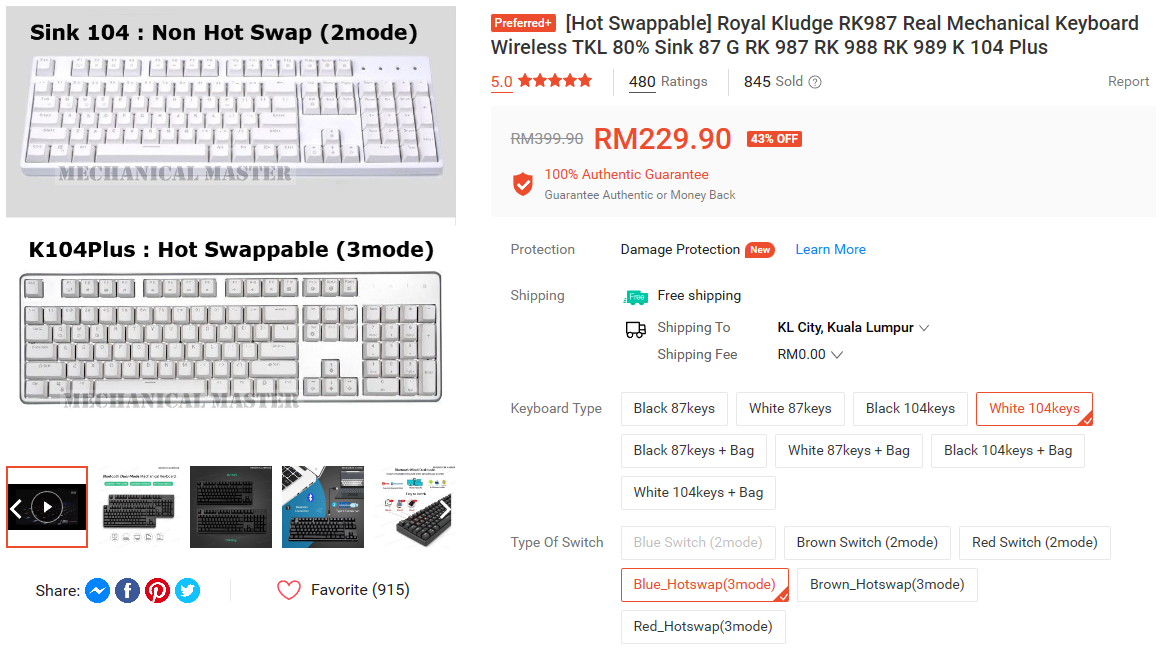Pick Red Switch (2mode) option
The height and width of the screenshot is (660, 1169).
pos(1034,543)
